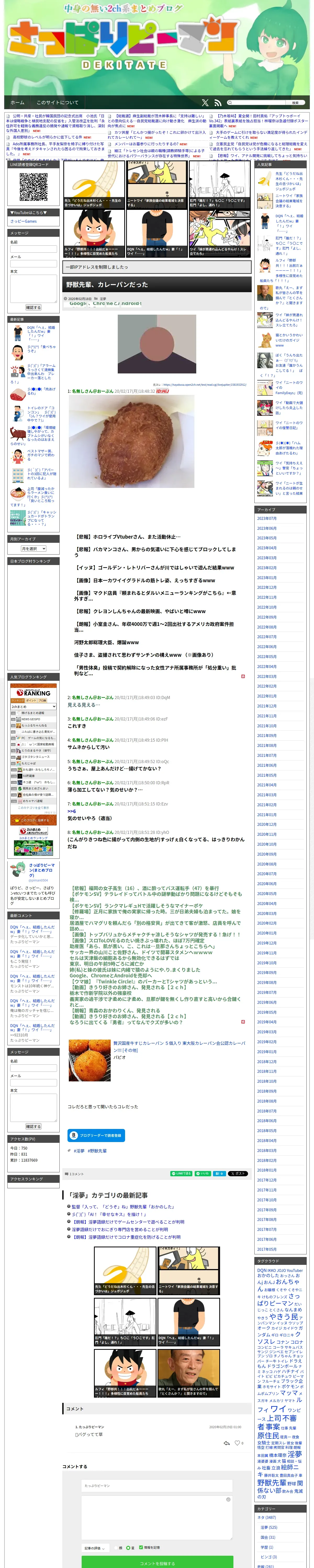Focus the 名前 field in top message form
The image size is (314, 1568).
[33, 249]
